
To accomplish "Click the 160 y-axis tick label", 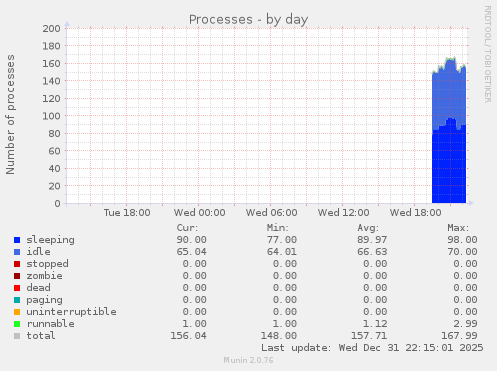I will pyautogui.click(x=51, y=64).
